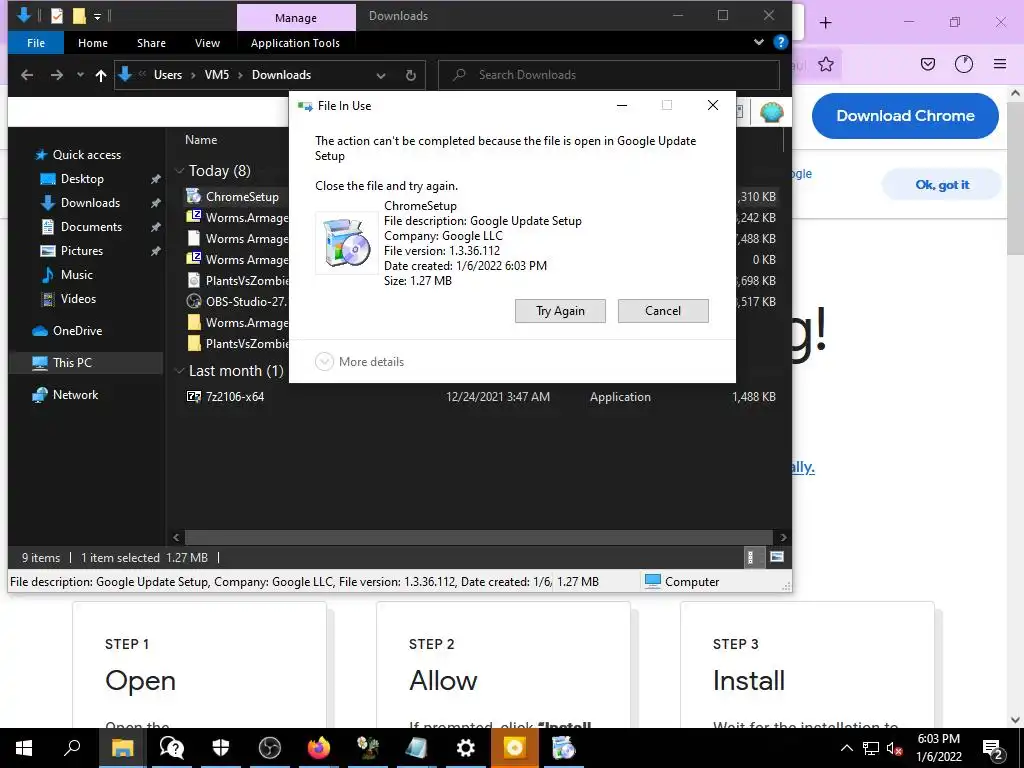Open Google Update Setup taskbar icon
This screenshot has width=1024, height=768.
tap(564, 748)
